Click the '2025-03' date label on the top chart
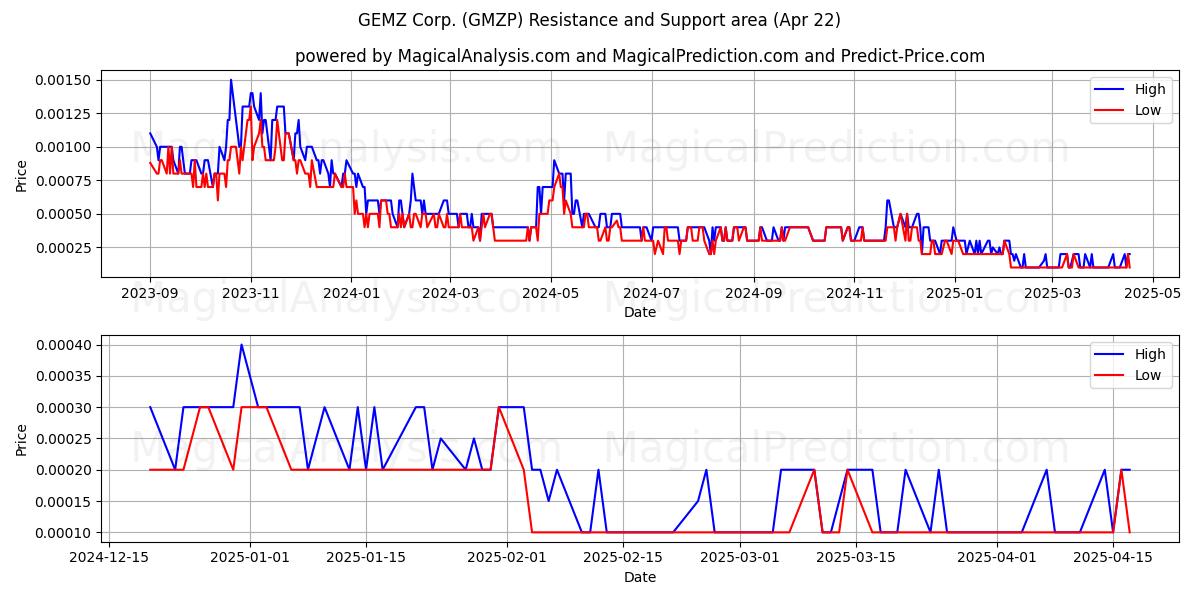This screenshot has height=600, width=1200. point(1051,293)
